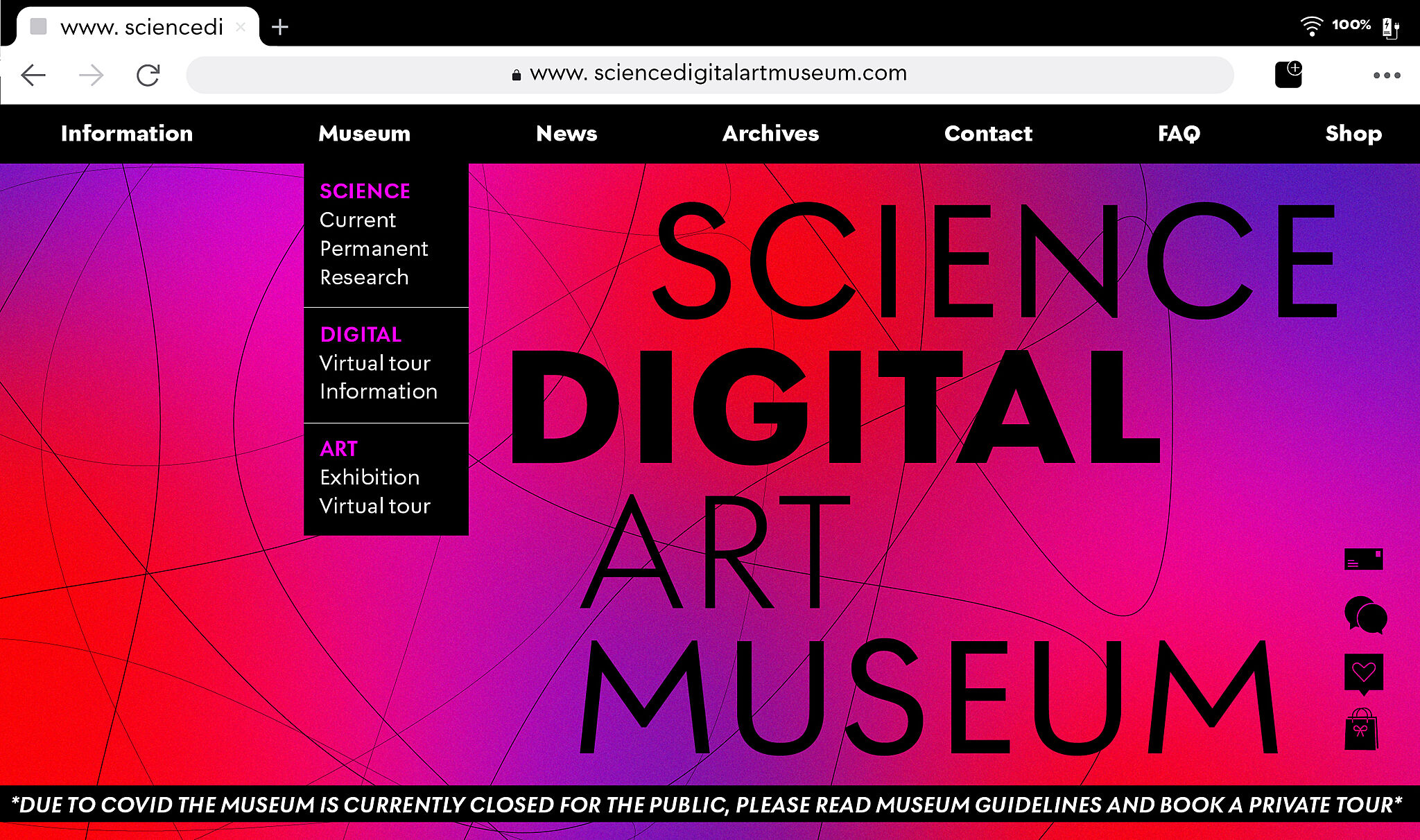Click the COVID closure notice banner
The image size is (1420, 840).
tap(710, 804)
